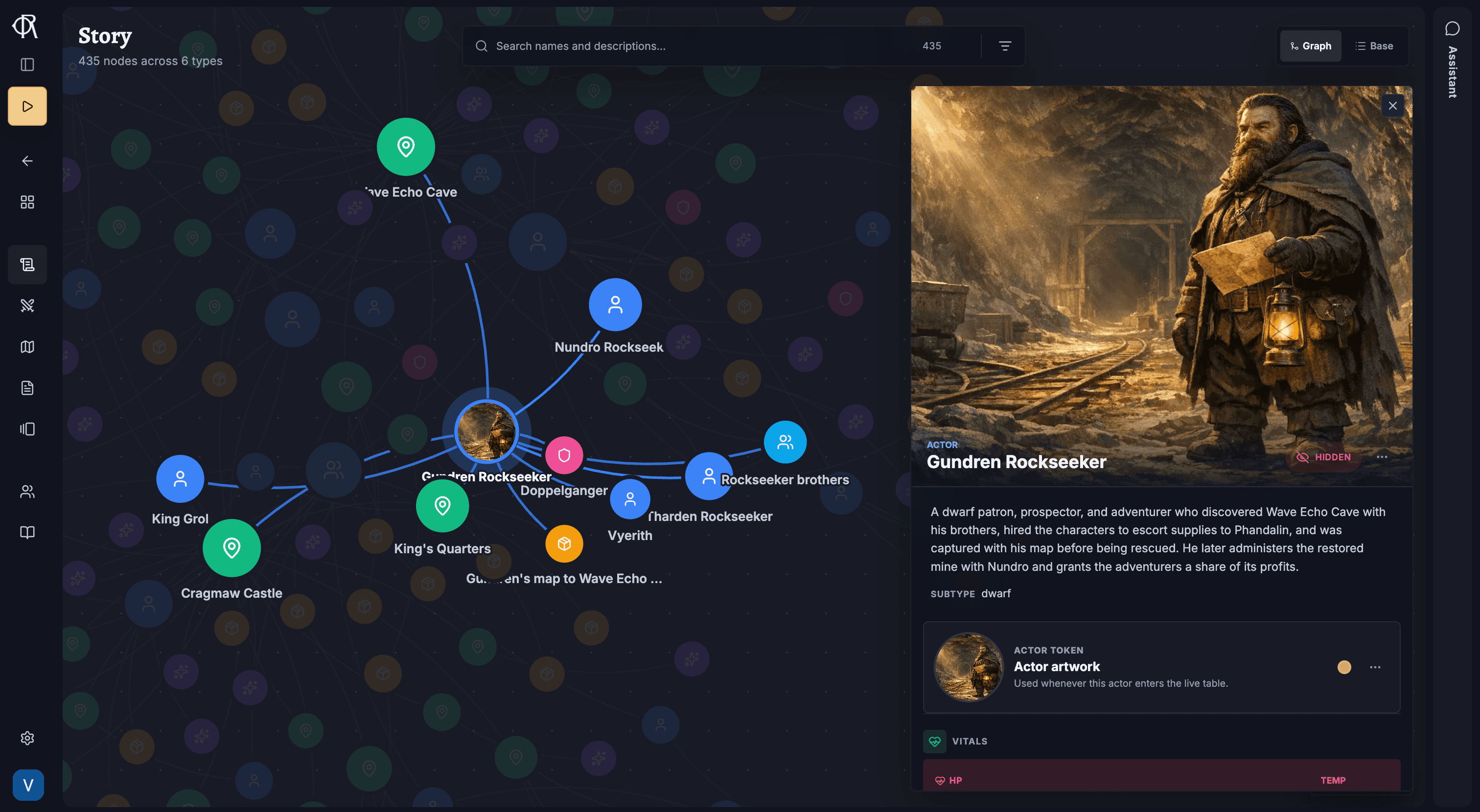The height and width of the screenshot is (812, 1480).
Task: Toggle the HIDDEN visibility badge
Action: click(1324, 457)
